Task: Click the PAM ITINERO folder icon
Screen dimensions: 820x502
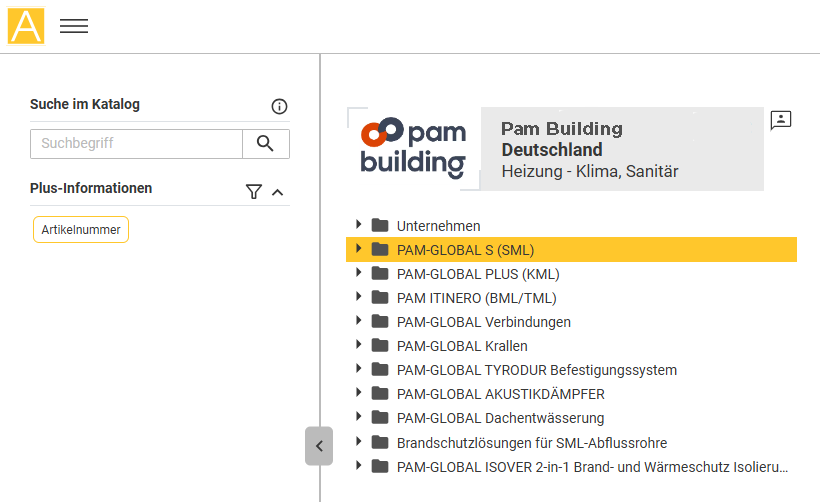Action: [x=380, y=298]
